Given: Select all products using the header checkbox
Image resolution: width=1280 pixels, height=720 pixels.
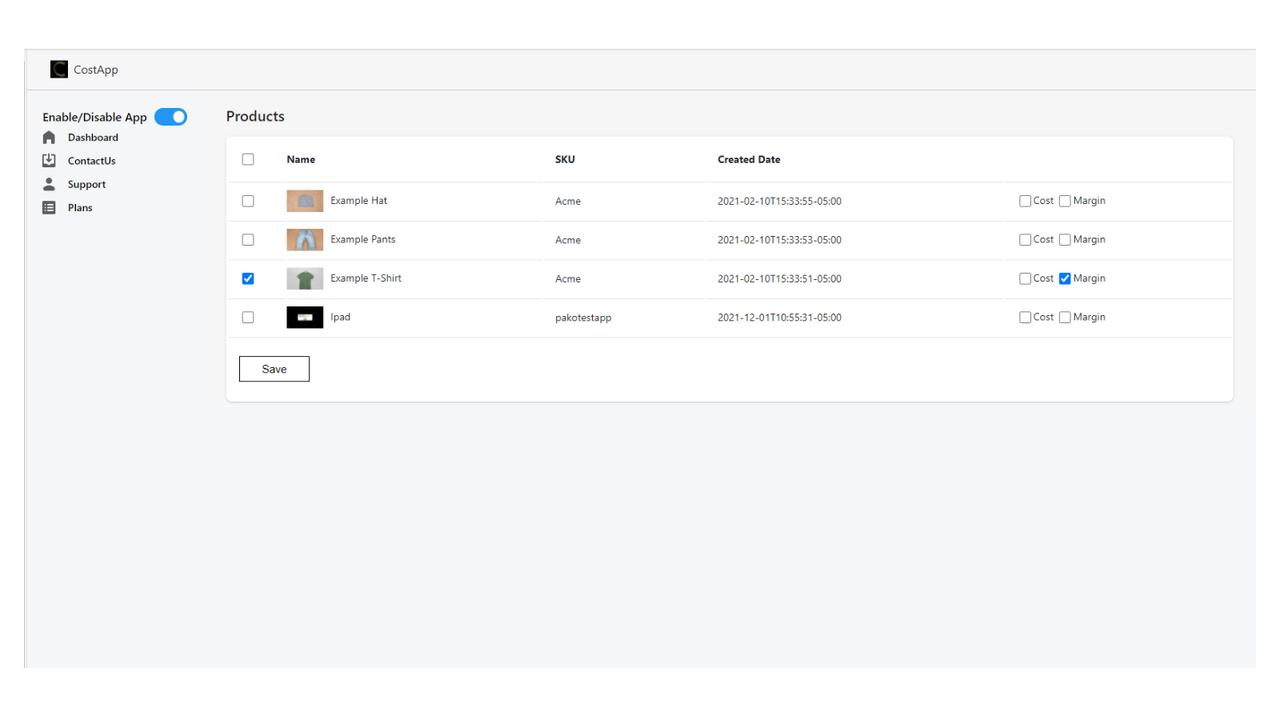Looking at the screenshot, I should coord(248,159).
